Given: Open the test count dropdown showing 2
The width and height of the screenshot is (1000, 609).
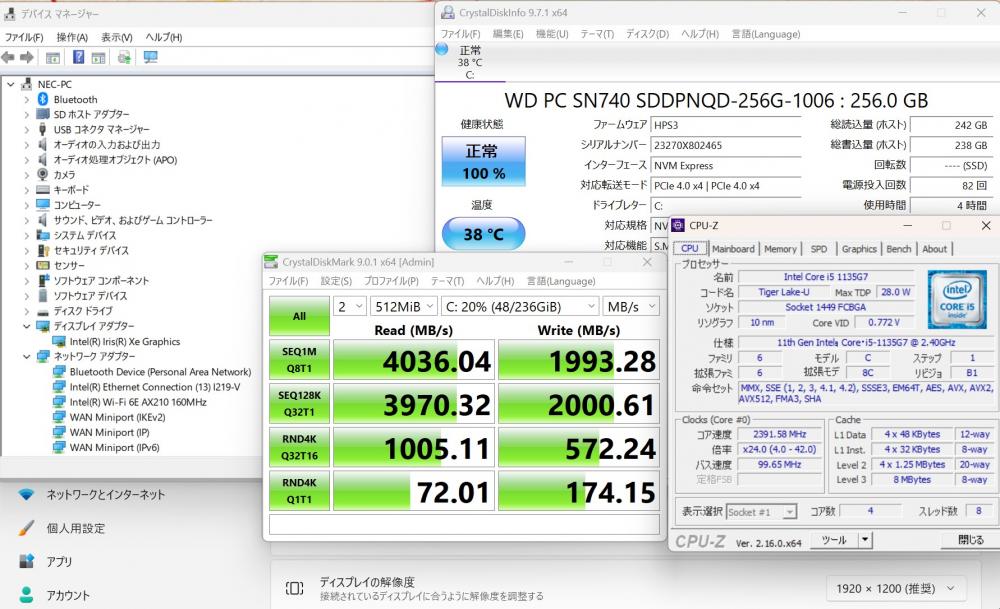Looking at the screenshot, I should pos(349,307).
